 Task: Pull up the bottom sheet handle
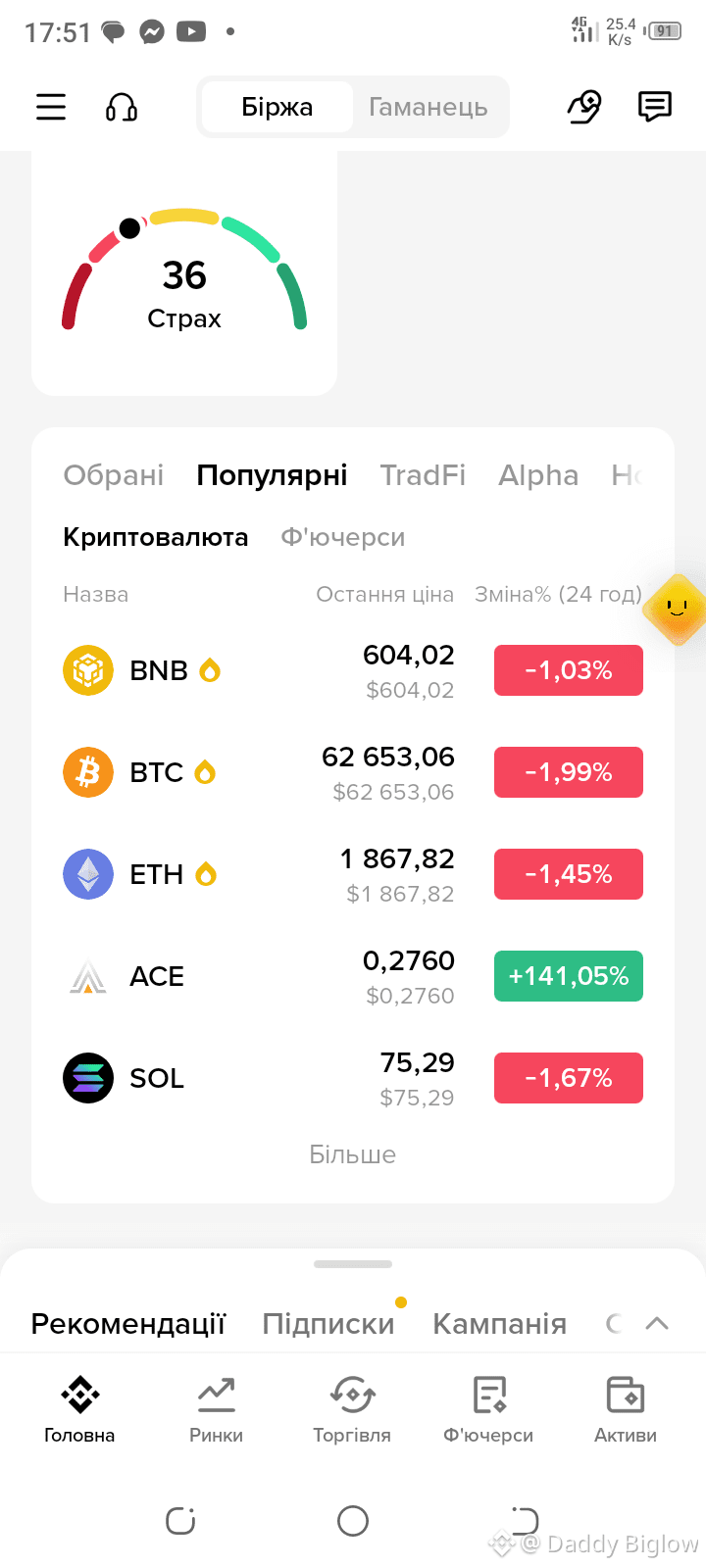[x=353, y=1264]
